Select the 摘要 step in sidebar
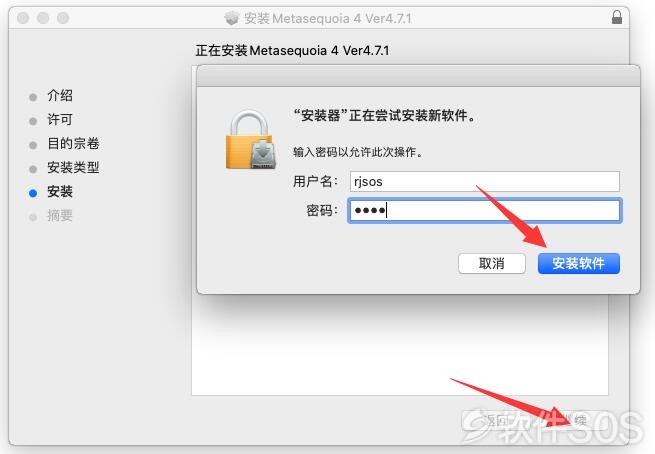Viewport: 655px width, 454px height. 60,216
